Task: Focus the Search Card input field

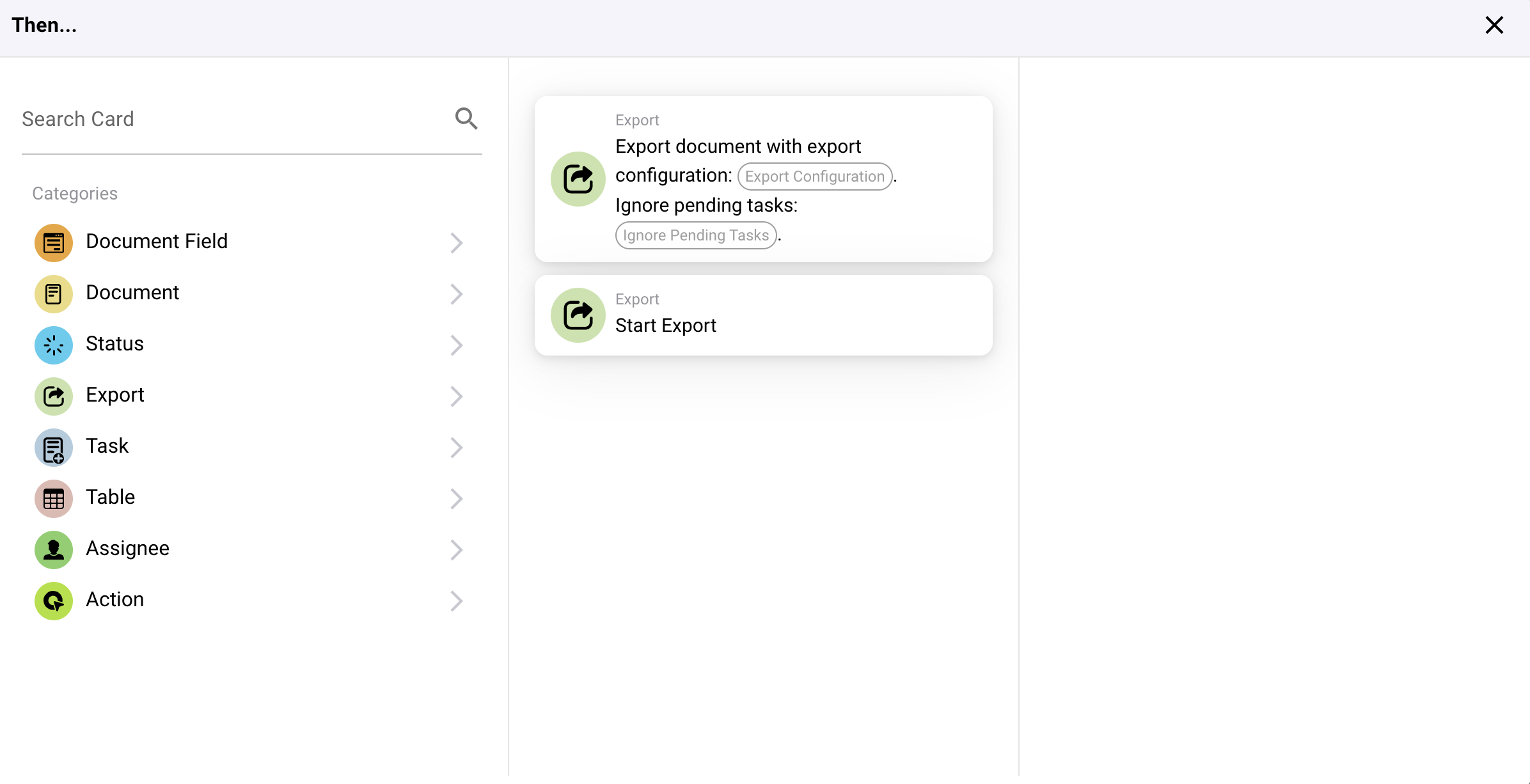Action: (230, 119)
